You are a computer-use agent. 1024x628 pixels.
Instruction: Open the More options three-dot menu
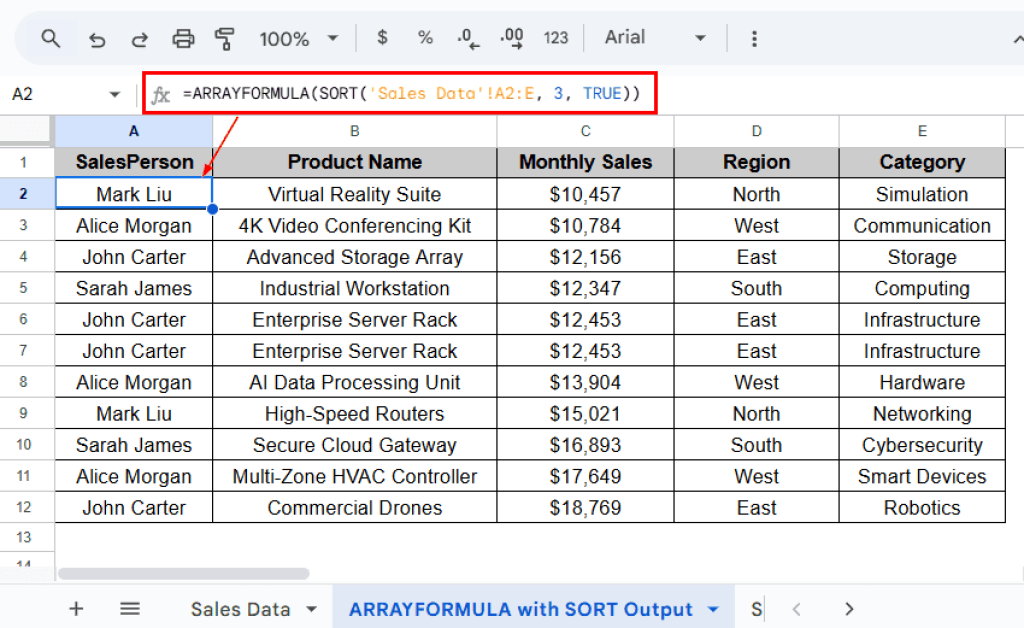point(754,37)
